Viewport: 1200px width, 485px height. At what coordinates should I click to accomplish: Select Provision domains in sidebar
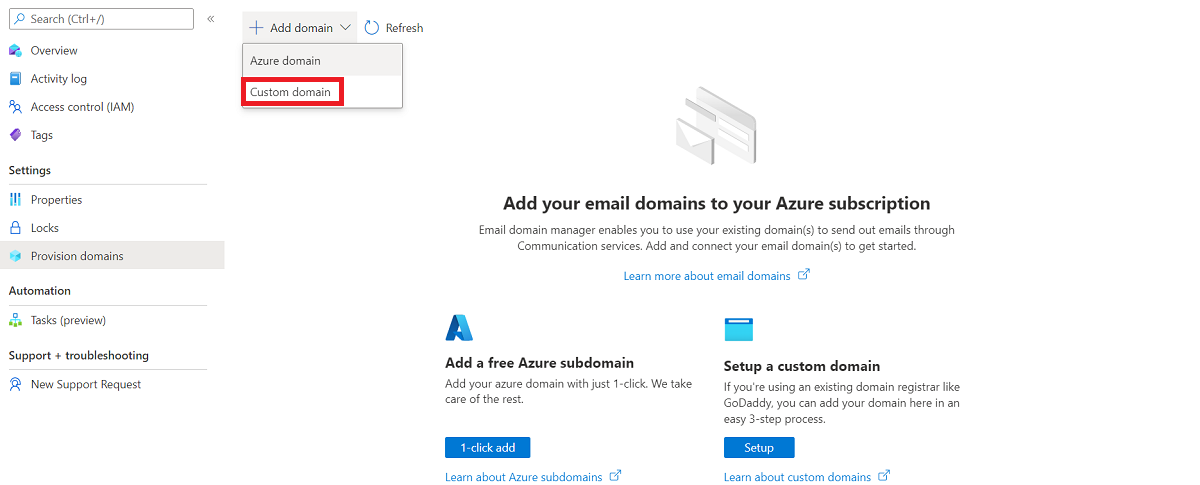[x=112, y=256]
